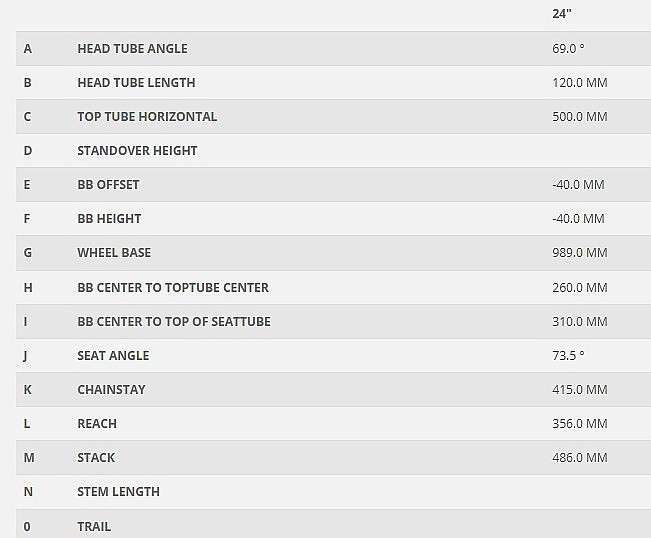Click the REACH label
651x538 pixels.
click(97, 424)
